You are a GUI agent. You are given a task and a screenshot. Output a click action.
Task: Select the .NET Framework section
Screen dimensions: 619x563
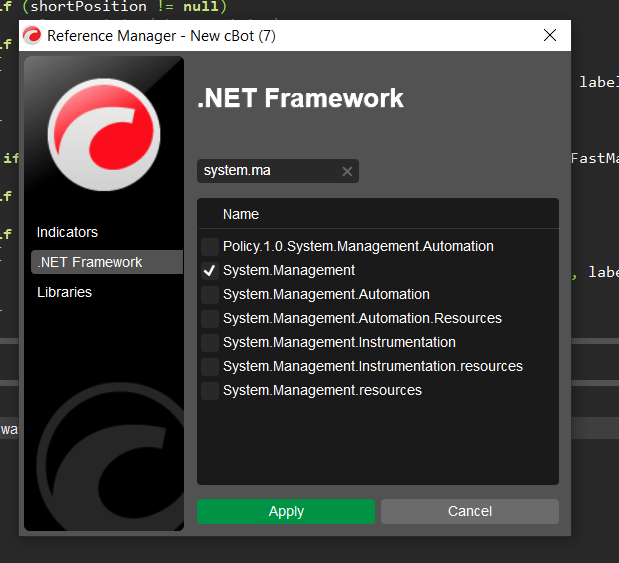coord(107,262)
